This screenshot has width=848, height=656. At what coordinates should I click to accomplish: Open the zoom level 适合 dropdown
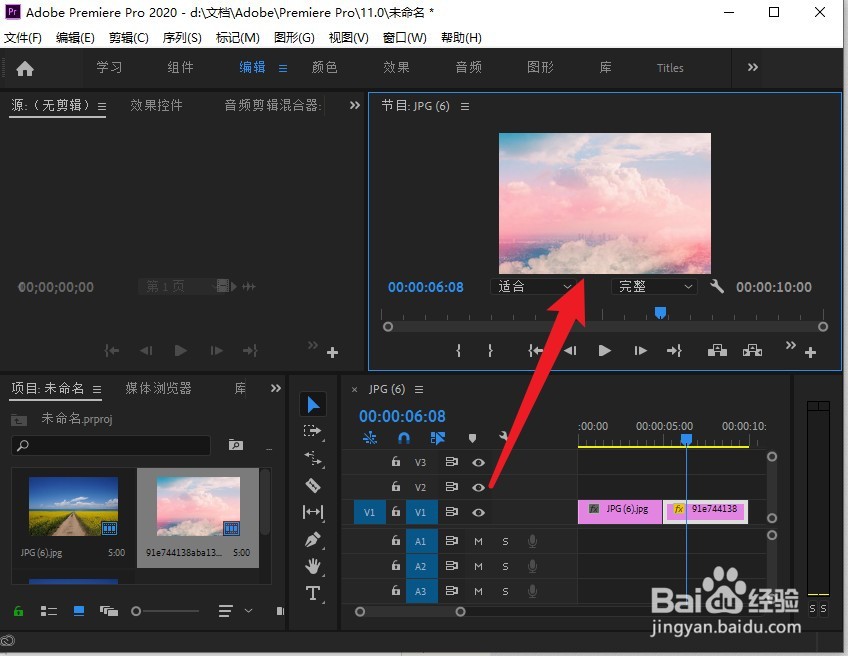[x=533, y=286]
